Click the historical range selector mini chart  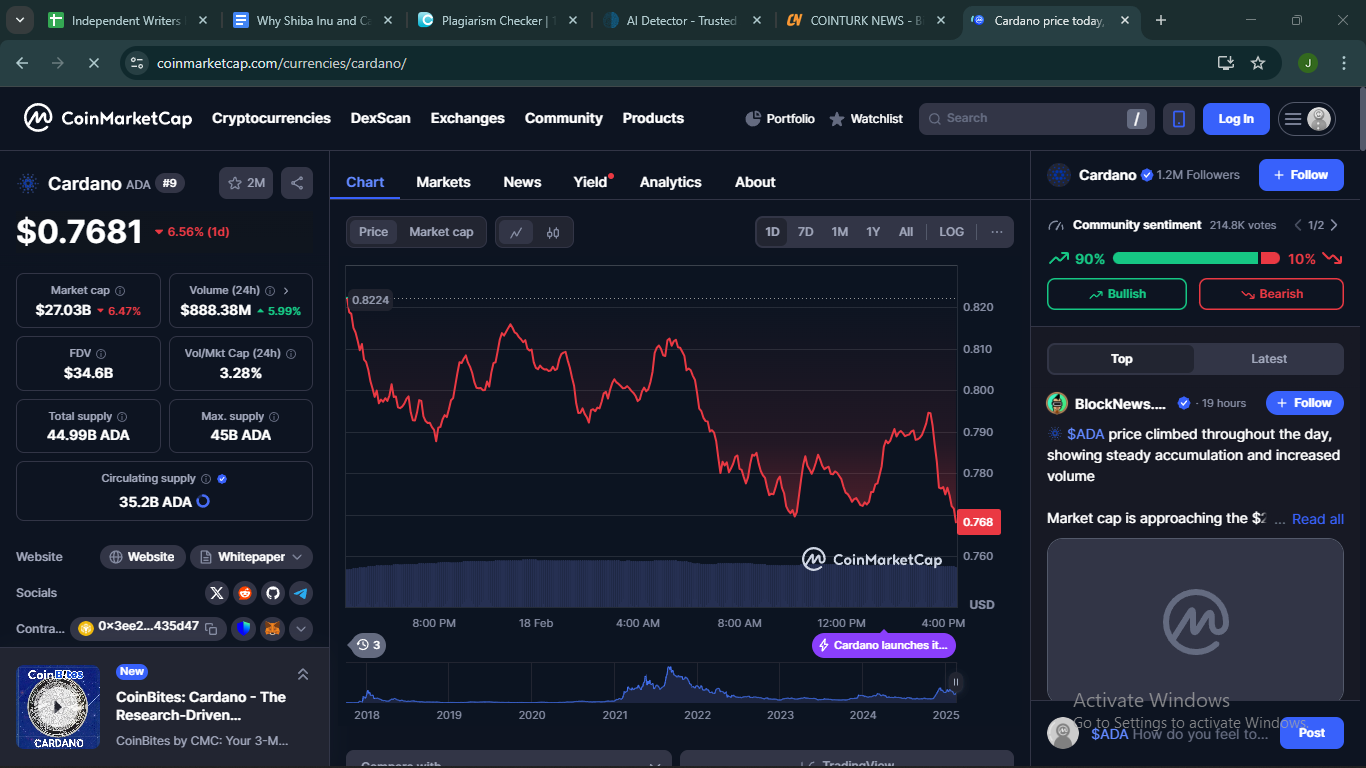pyautogui.click(x=650, y=684)
